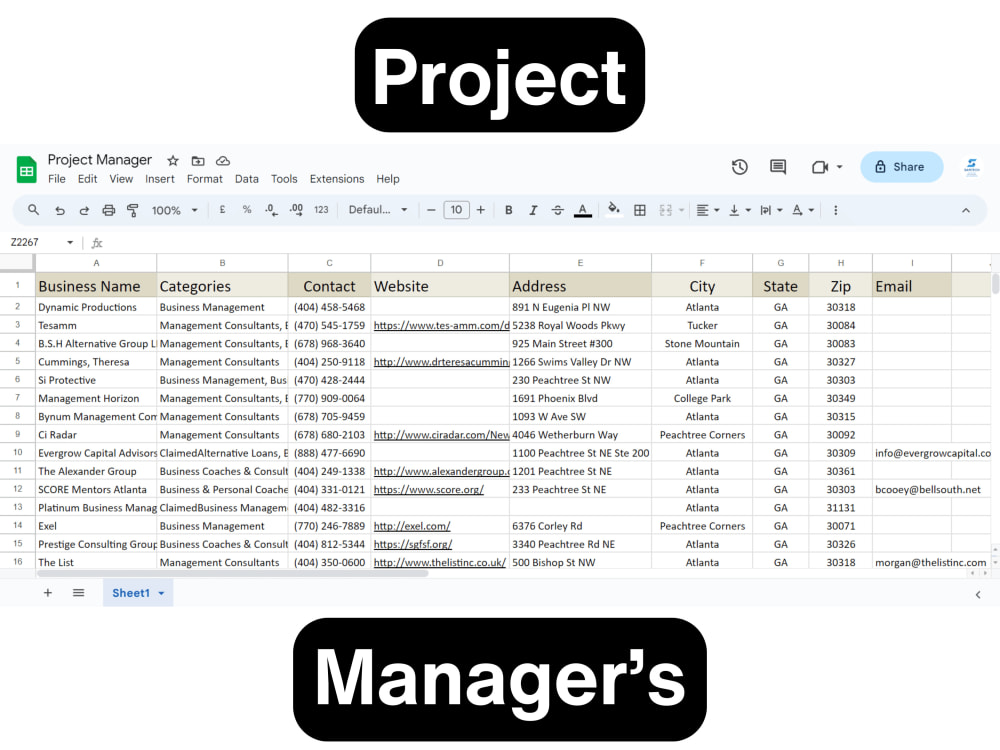Open the text color picker
Screen dimensions: 1000x750
pyautogui.click(x=582, y=210)
